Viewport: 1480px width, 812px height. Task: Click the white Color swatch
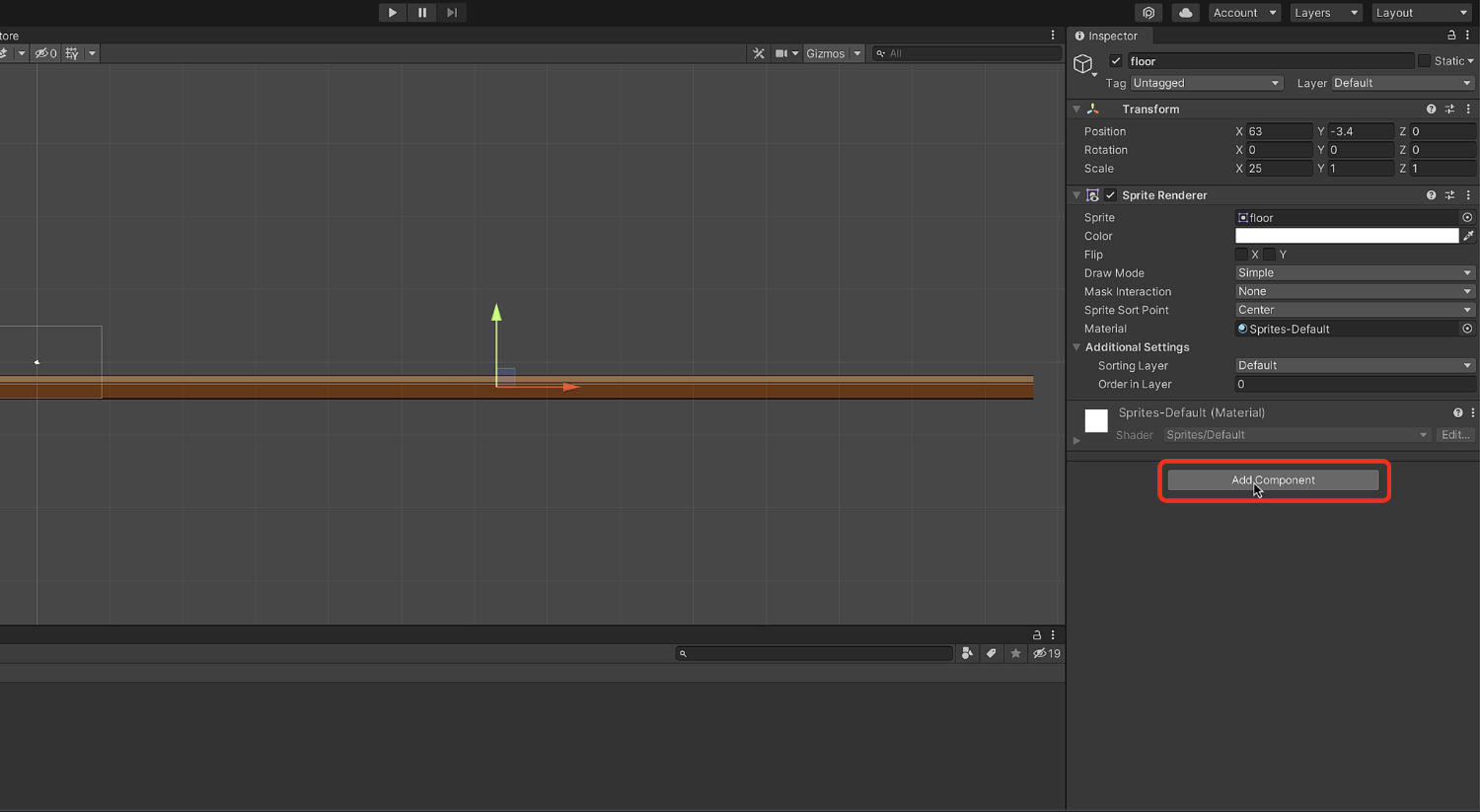pos(1347,236)
